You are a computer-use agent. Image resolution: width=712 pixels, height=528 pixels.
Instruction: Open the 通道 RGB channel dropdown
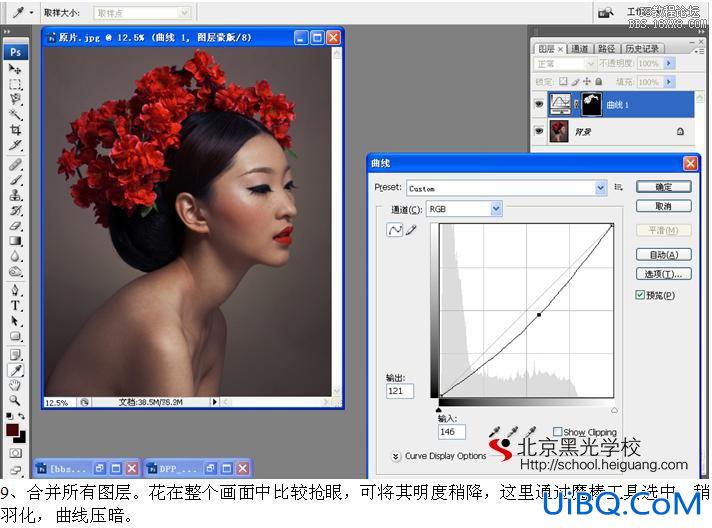point(496,209)
